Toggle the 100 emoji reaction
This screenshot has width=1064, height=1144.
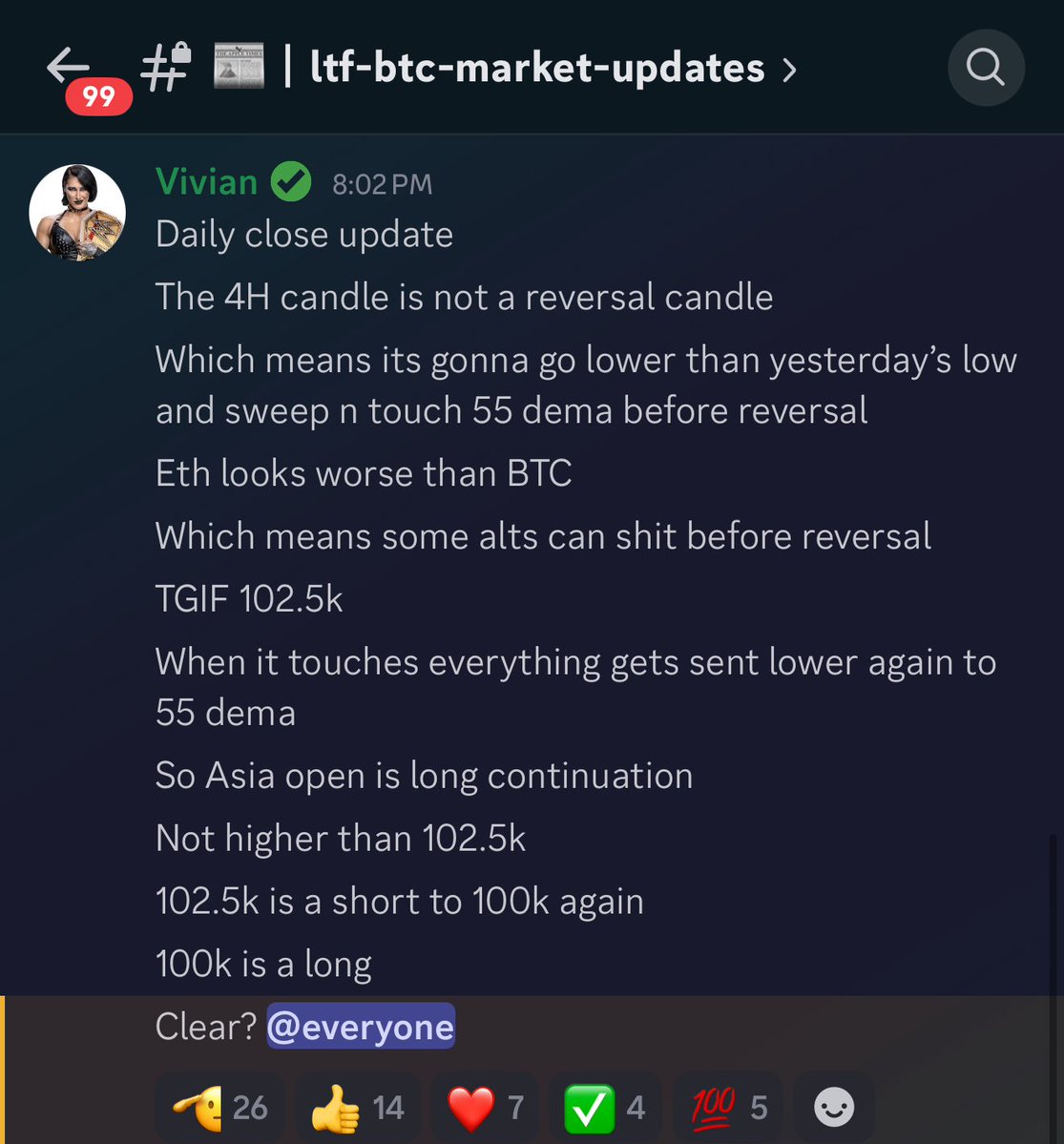727,1107
